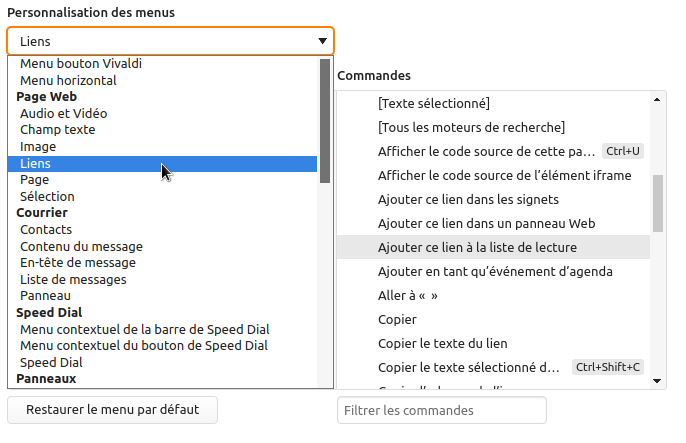The width and height of the screenshot is (686, 443).
Task: Choose "Menu horizontal" option
Action: pos(68,80)
